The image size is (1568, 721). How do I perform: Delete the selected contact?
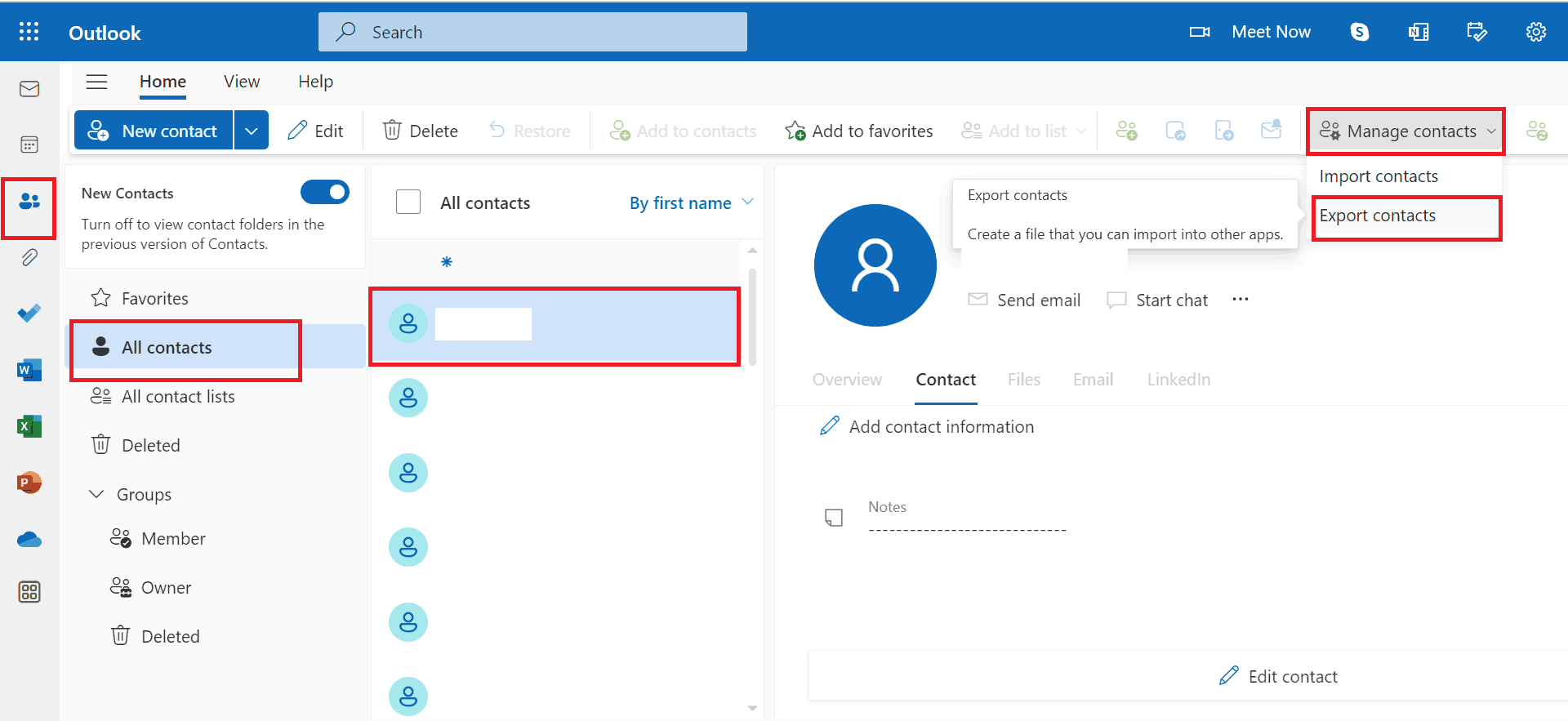(x=421, y=131)
